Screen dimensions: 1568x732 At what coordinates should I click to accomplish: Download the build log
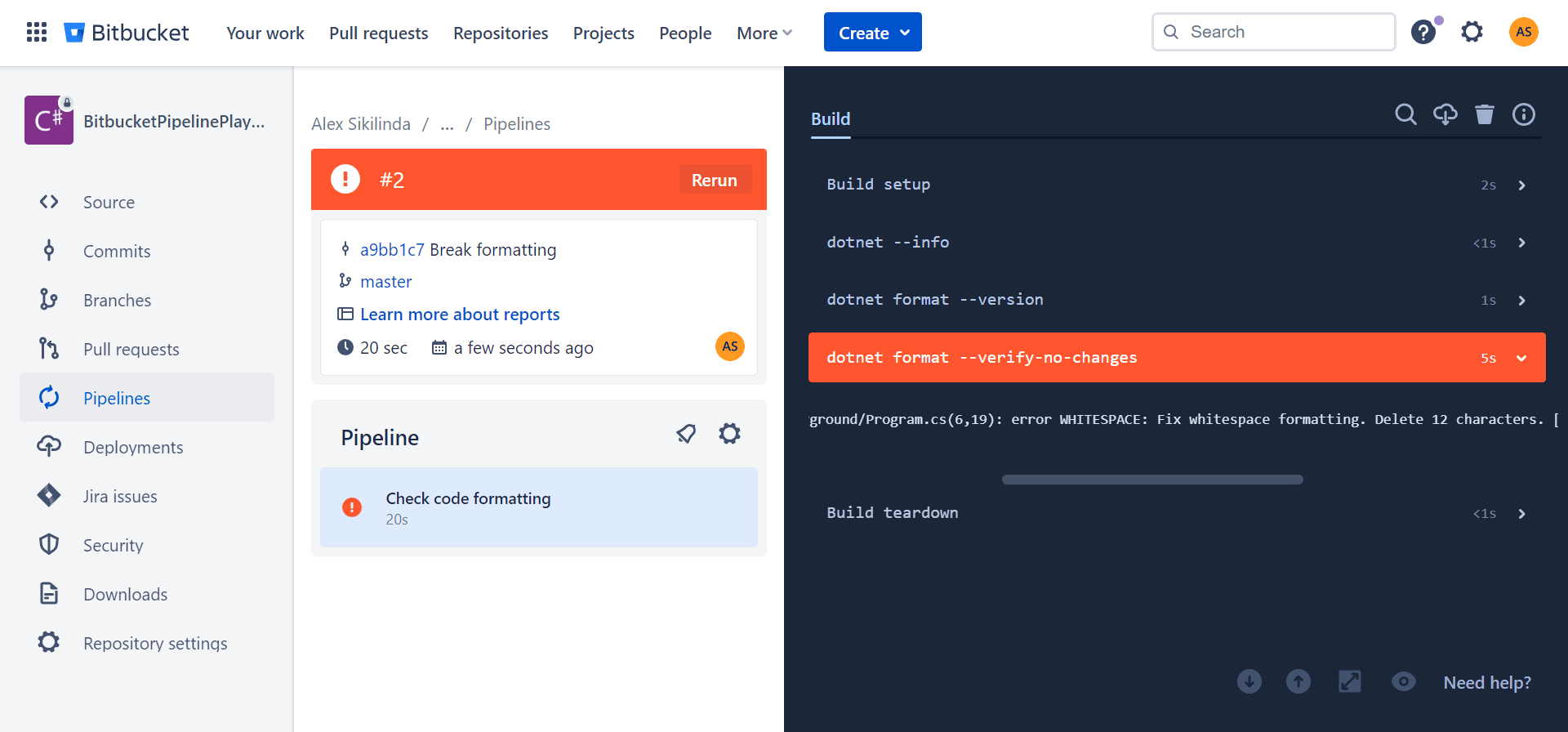1445,114
